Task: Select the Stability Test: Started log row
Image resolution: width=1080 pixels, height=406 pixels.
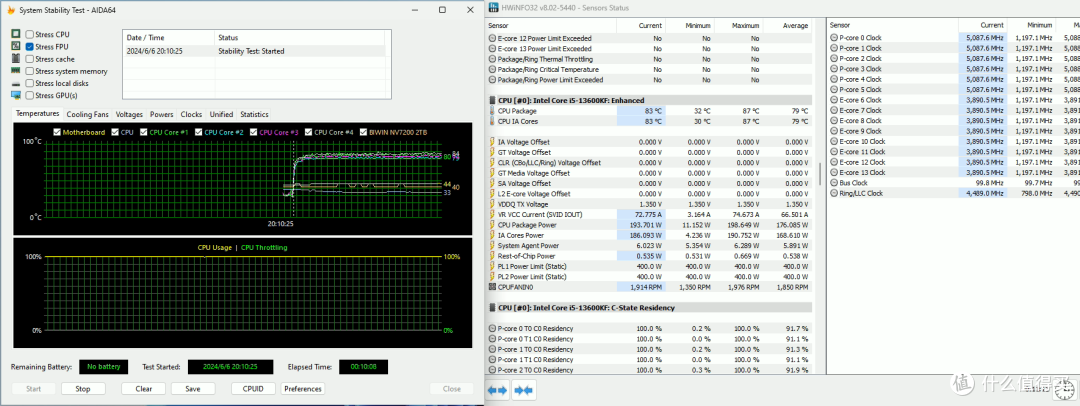Action: point(256,51)
